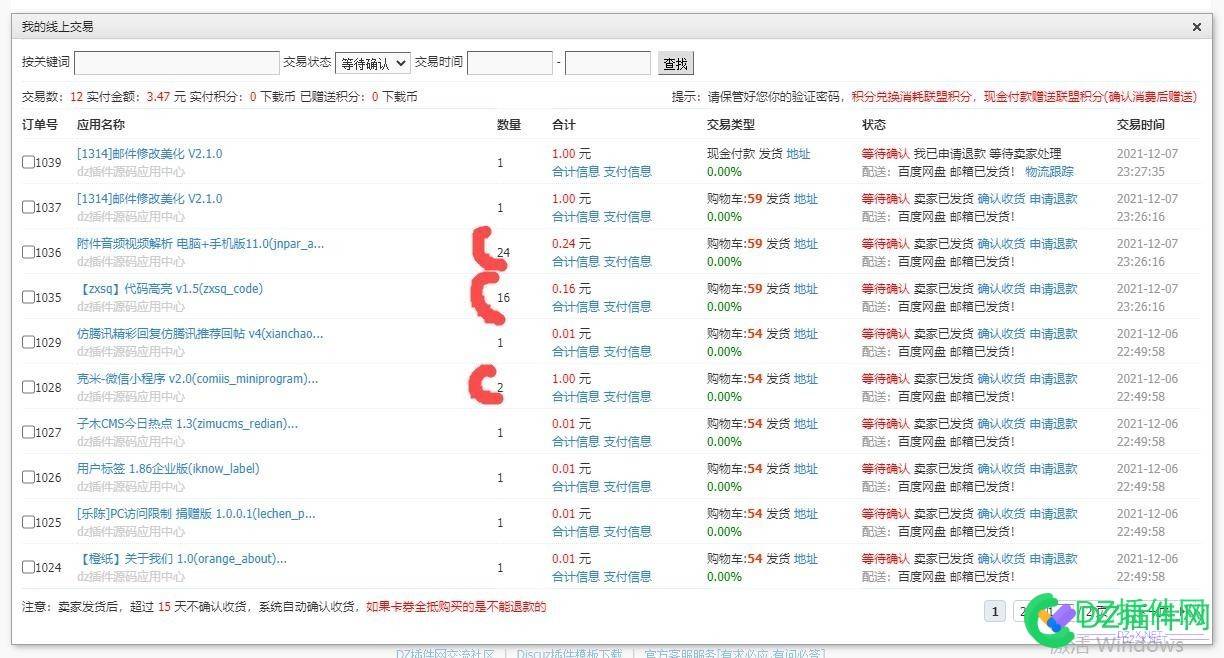Open [乐陈]PC访问限制 捐赠版 link
Screen dimensions: 1224x658
pyautogui.click(x=196, y=514)
